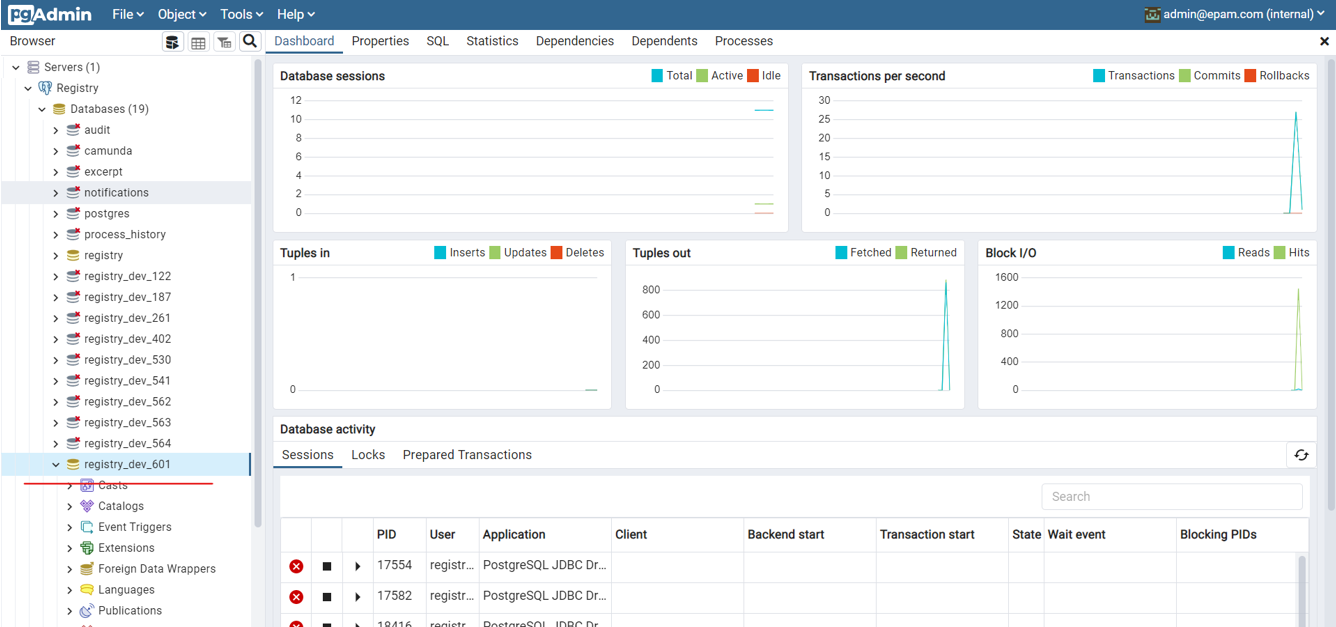Select the process_history database
This screenshot has width=1336, height=627.
tap(125, 235)
